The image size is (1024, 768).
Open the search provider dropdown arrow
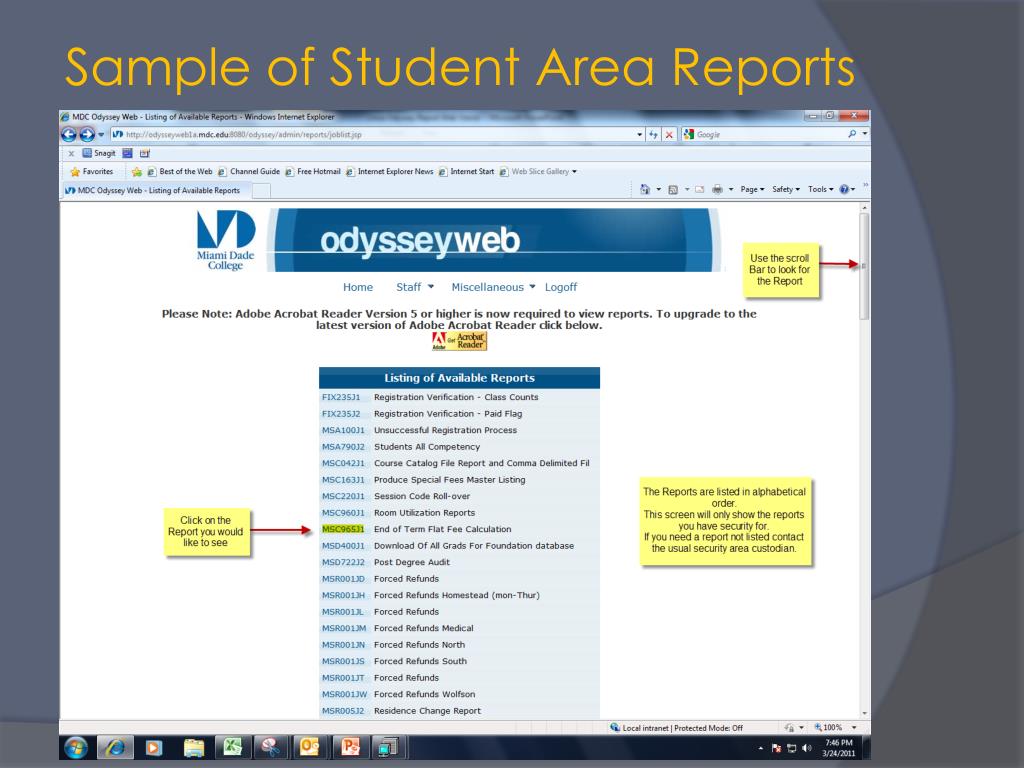(x=865, y=134)
